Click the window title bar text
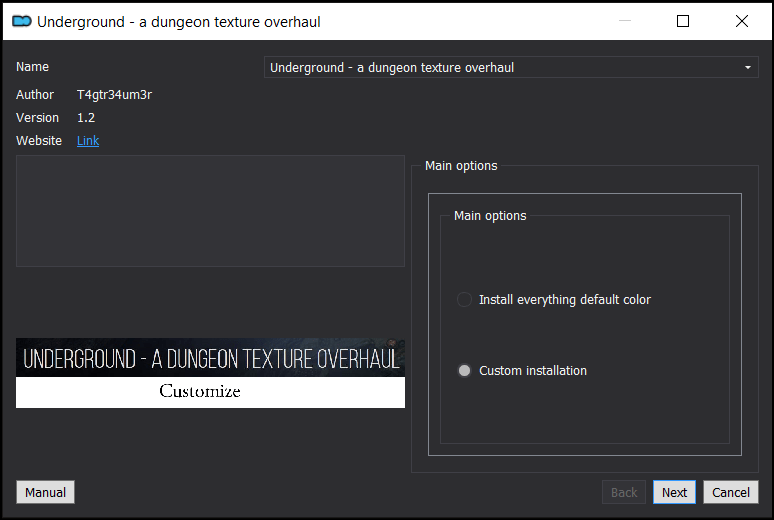The height and width of the screenshot is (520, 774). (179, 22)
